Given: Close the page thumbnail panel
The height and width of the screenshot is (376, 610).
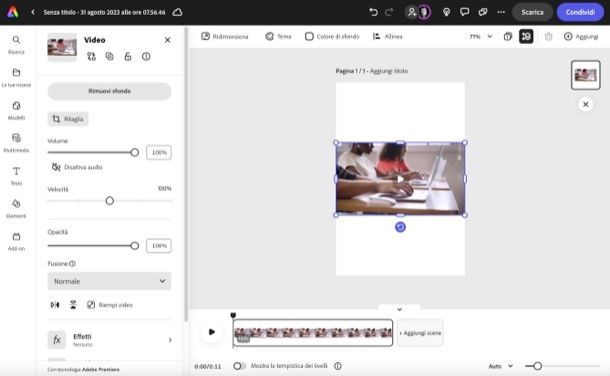Looking at the screenshot, I should [x=585, y=104].
